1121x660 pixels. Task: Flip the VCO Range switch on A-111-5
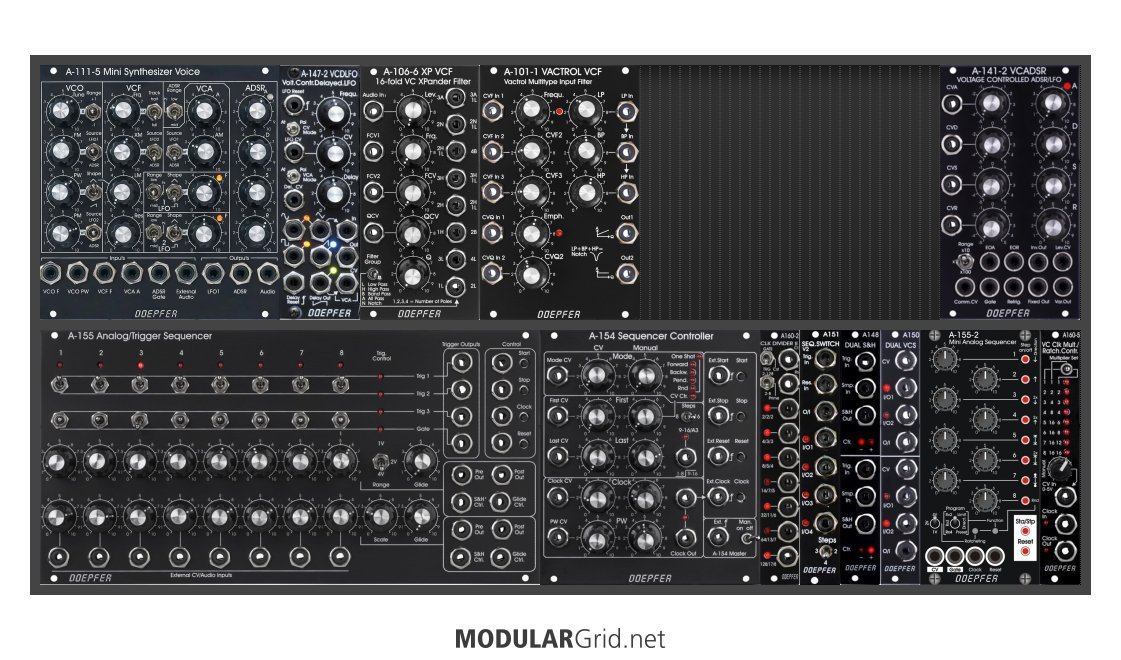click(93, 112)
